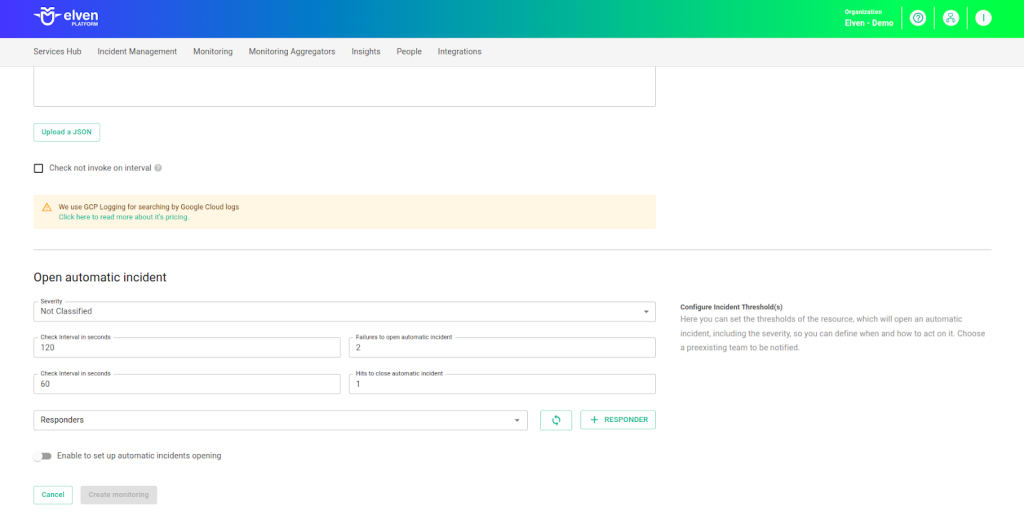Open the Integrations menu
The width and height of the screenshot is (1024, 511).
click(460, 52)
